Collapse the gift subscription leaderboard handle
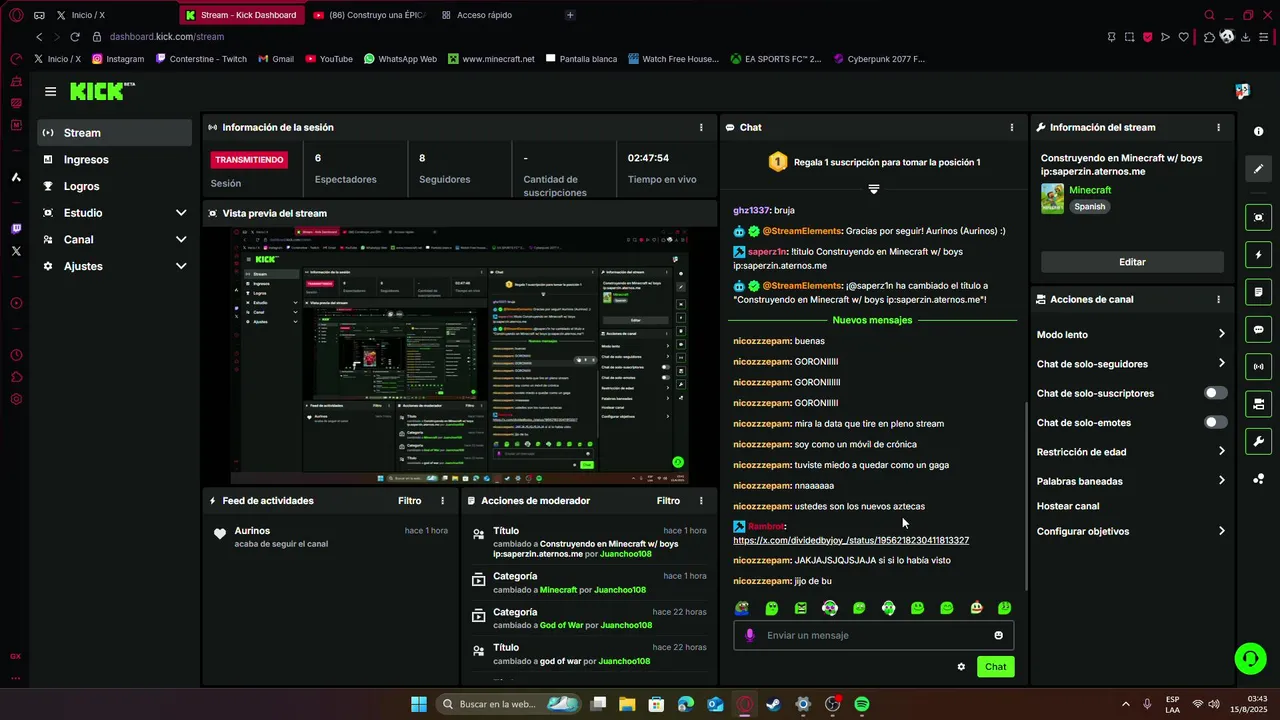 [x=873, y=189]
